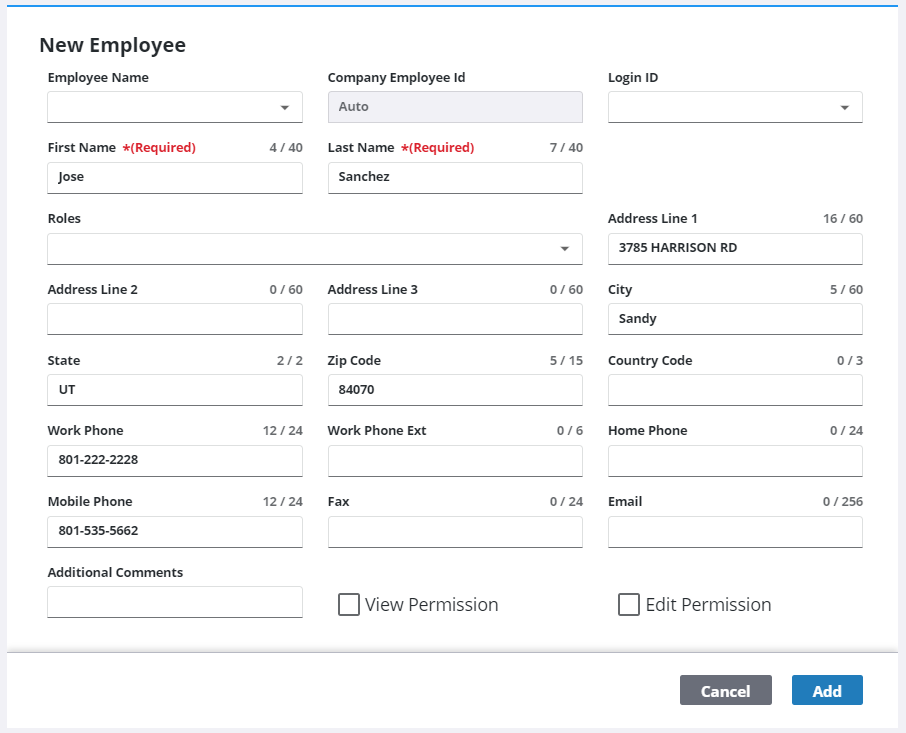906x733 pixels.
Task: Open the Employee Name dropdown
Action: tap(174, 107)
